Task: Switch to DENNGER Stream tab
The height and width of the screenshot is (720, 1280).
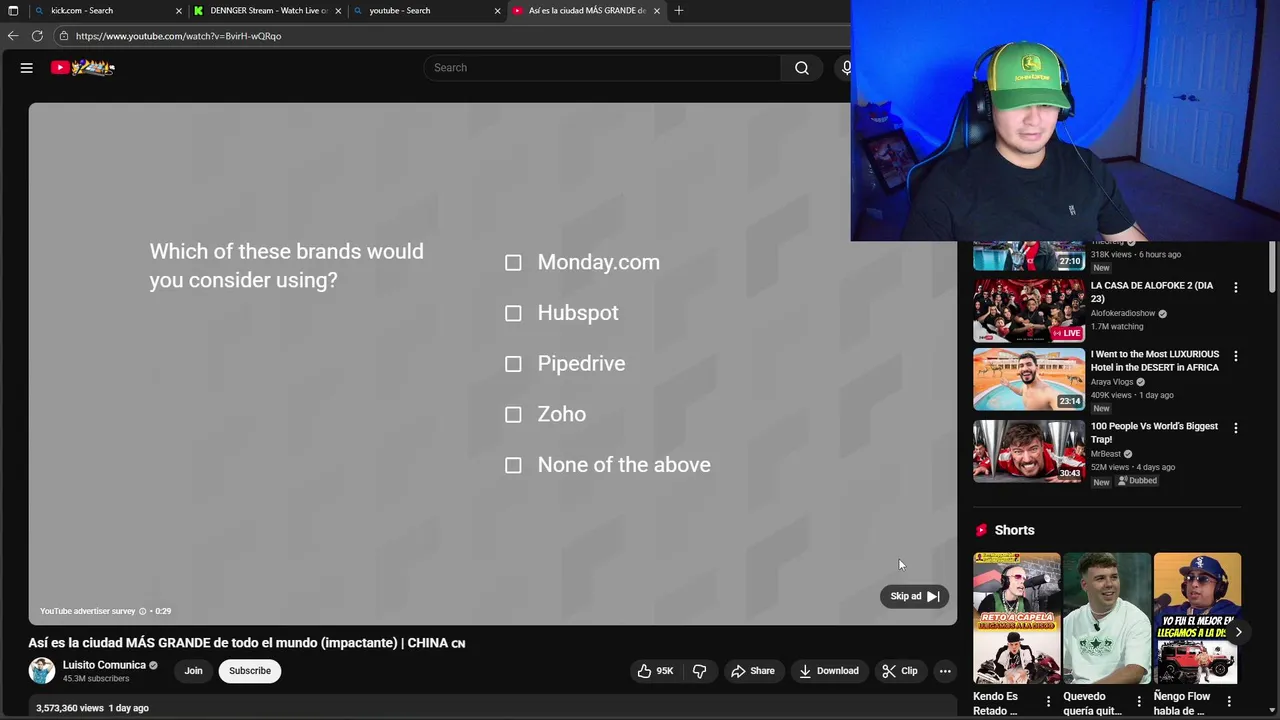Action: (268, 11)
